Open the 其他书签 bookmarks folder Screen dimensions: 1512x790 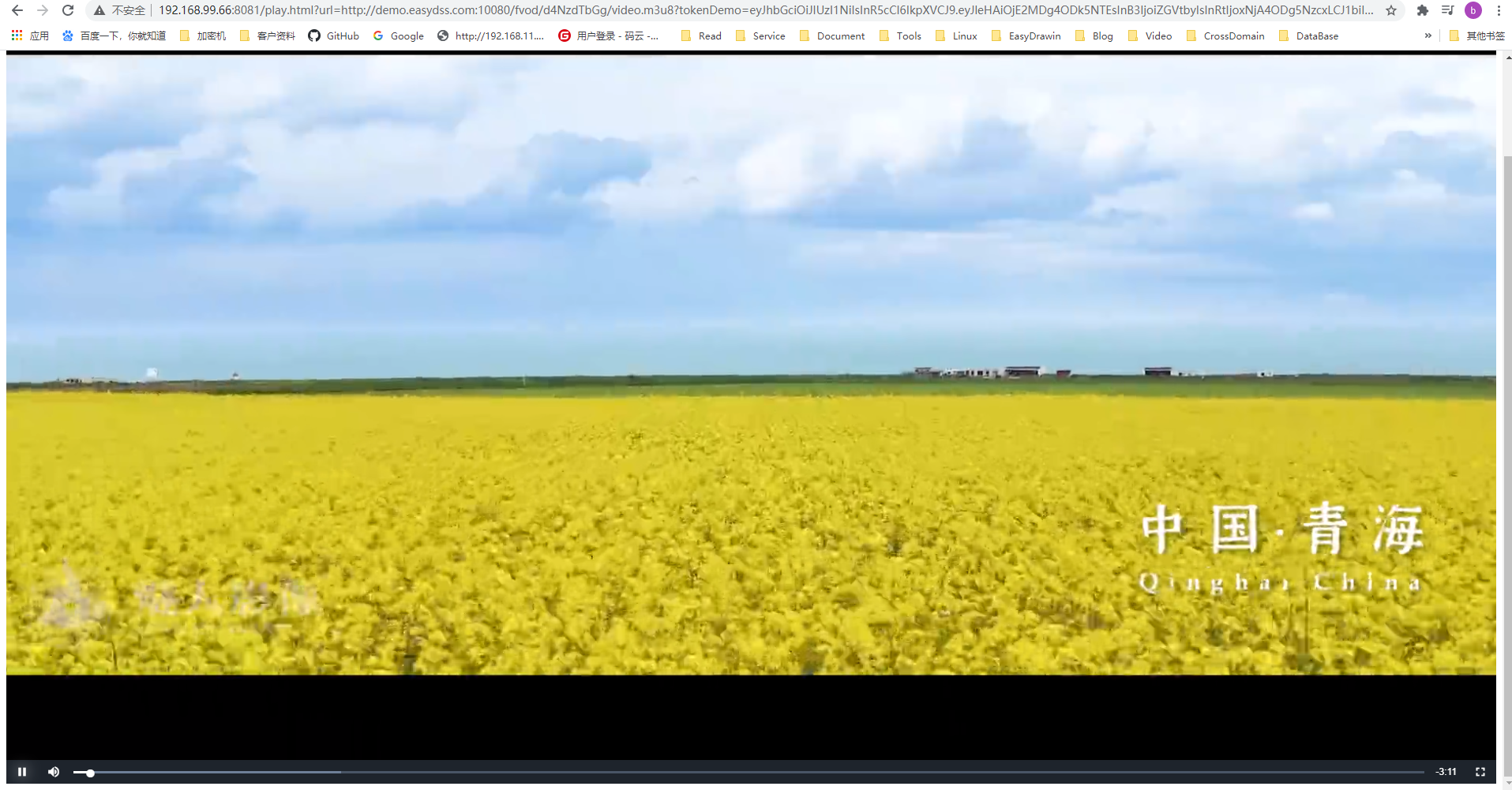point(1477,36)
